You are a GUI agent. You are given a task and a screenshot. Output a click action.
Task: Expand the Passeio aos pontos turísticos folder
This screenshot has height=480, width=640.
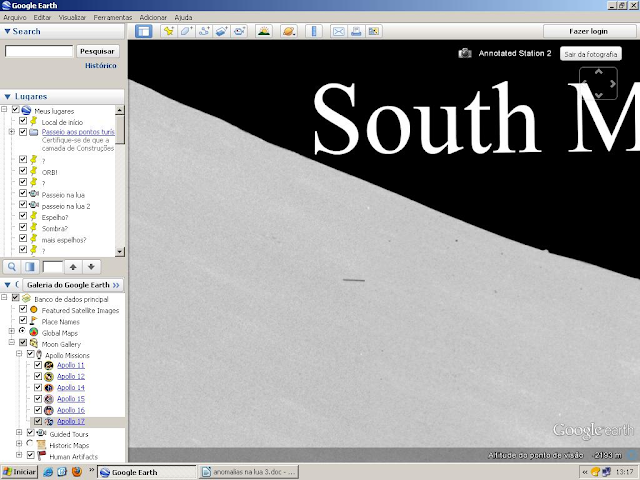click(12, 131)
